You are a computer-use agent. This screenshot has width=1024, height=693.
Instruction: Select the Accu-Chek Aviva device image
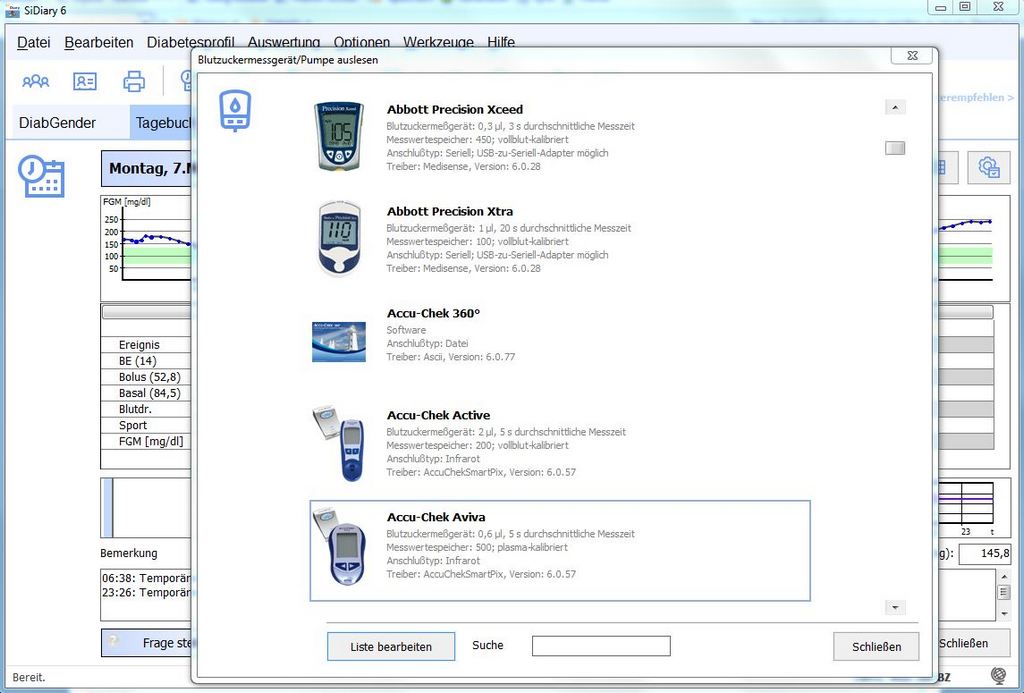pyautogui.click(x=338, y=546)
